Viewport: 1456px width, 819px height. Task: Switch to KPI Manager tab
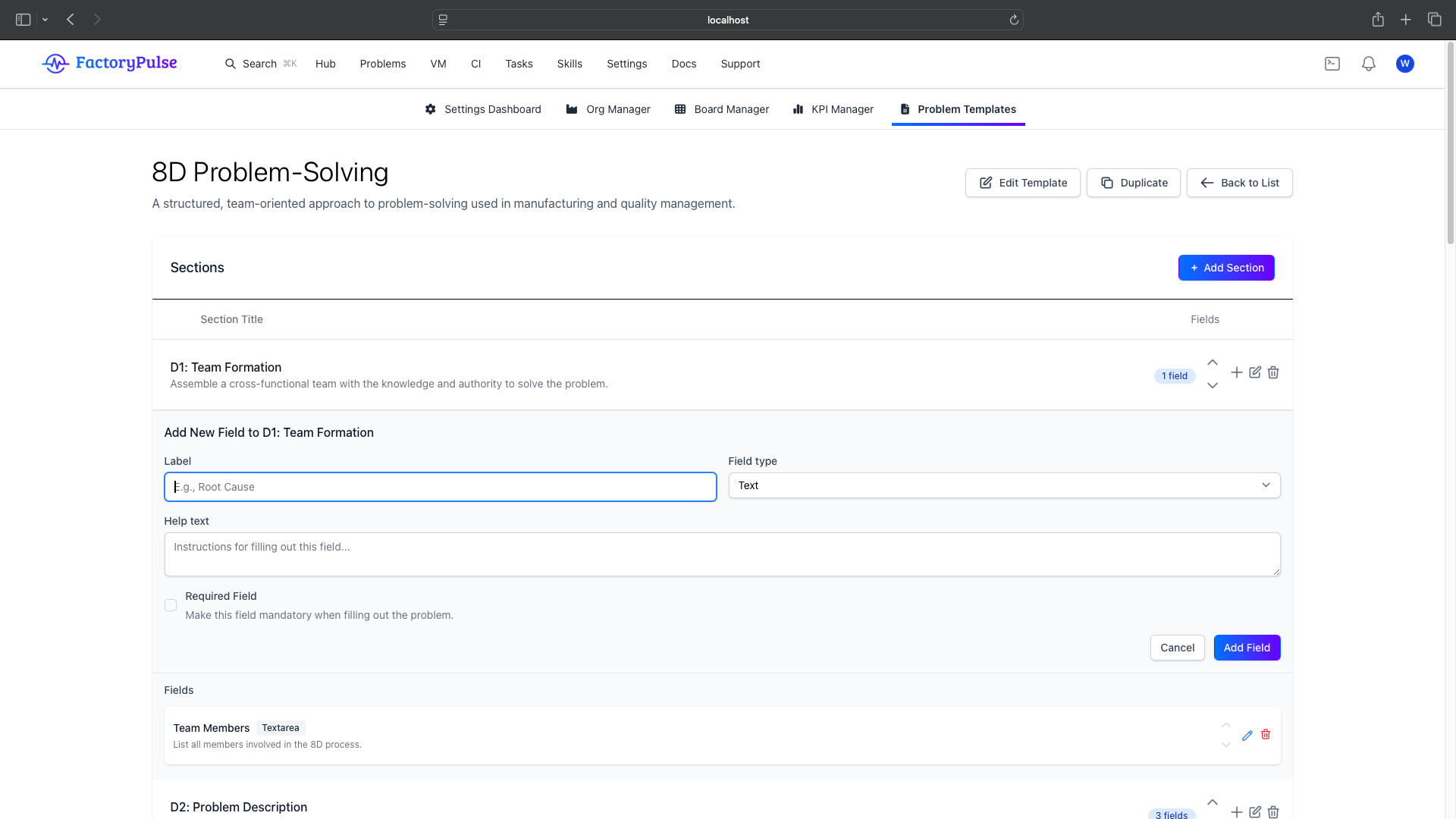833,109
